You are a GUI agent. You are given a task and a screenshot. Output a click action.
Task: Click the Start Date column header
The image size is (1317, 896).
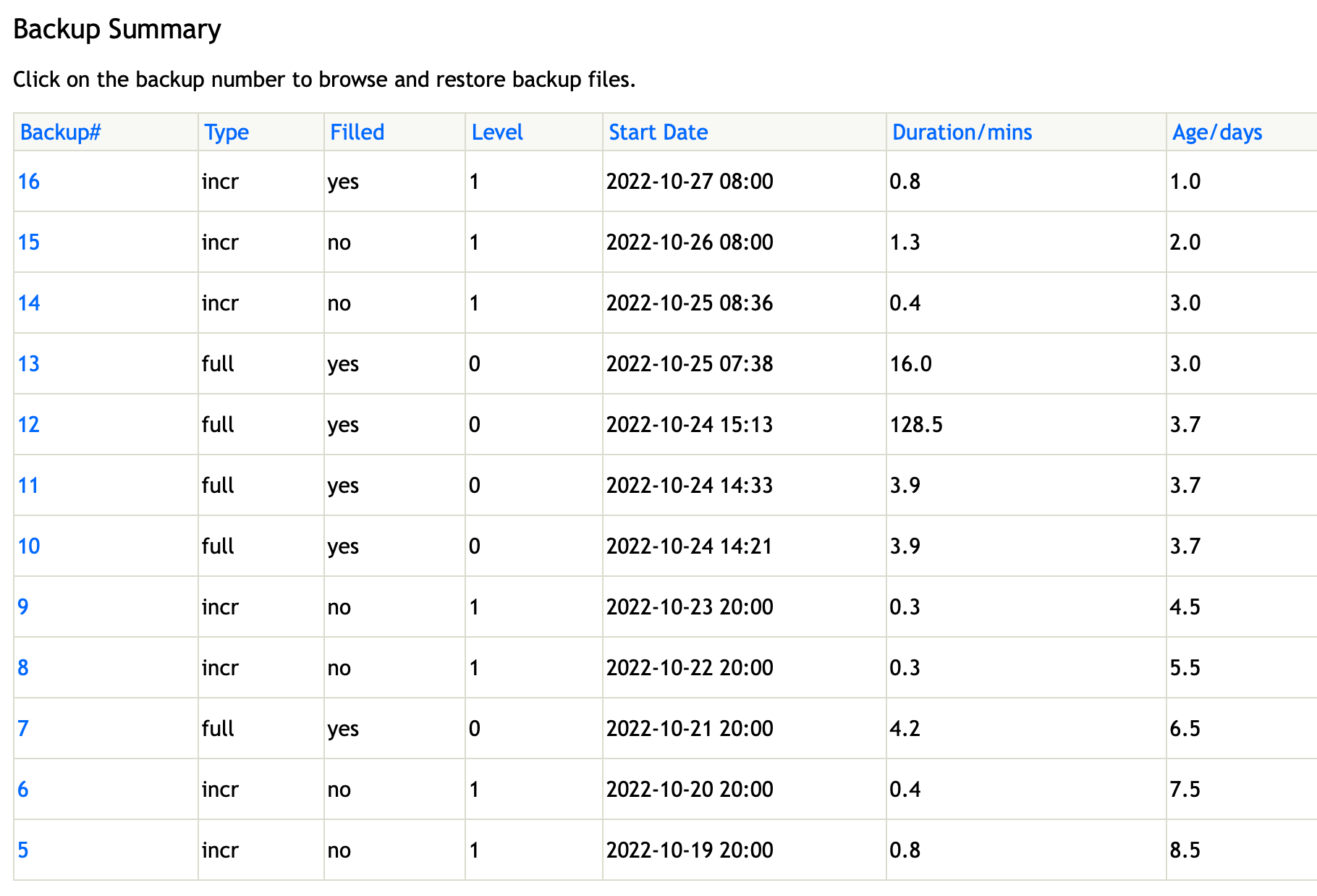658,132
